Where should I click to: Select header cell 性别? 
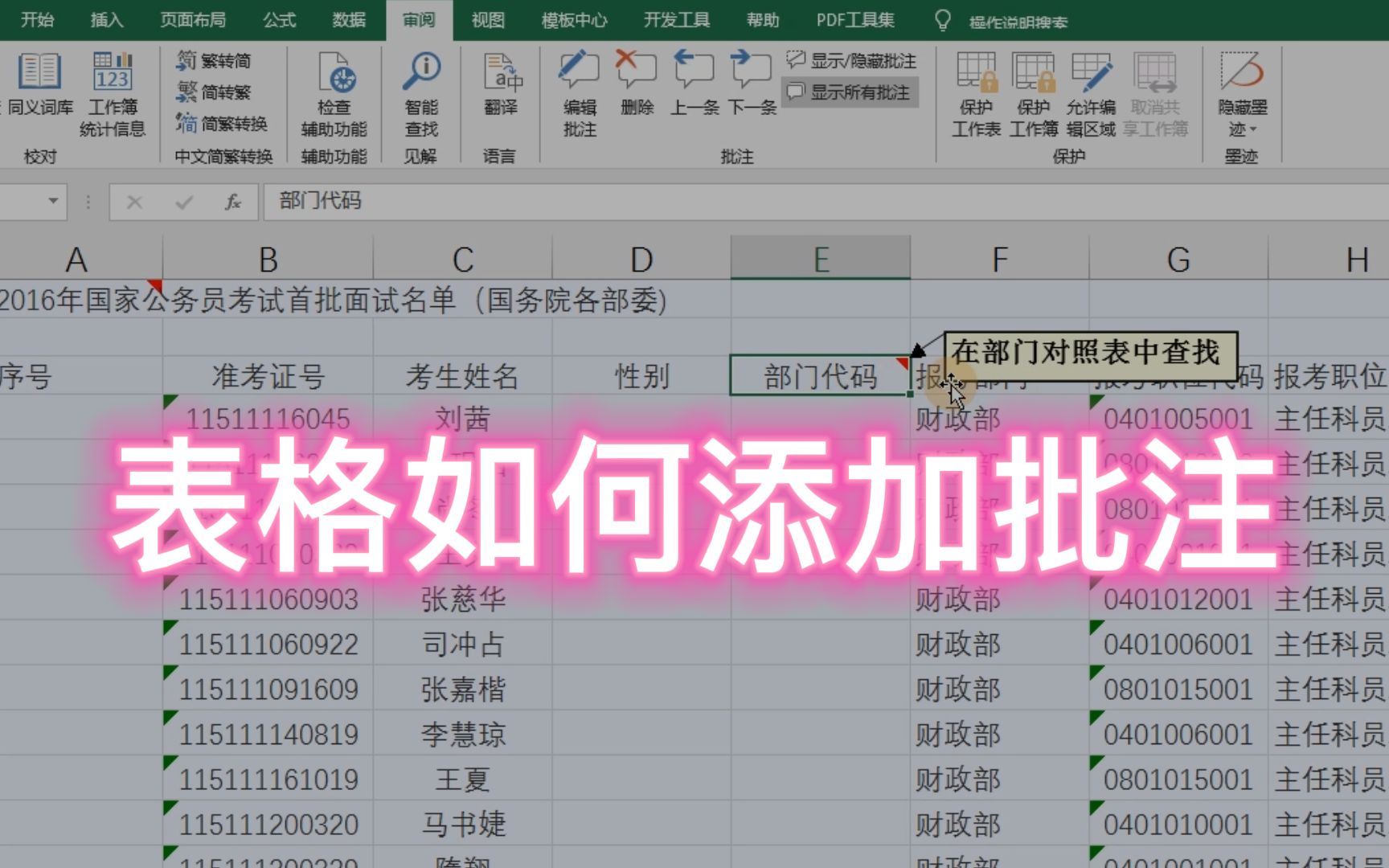pyautogui.click(x=641, y=375)
